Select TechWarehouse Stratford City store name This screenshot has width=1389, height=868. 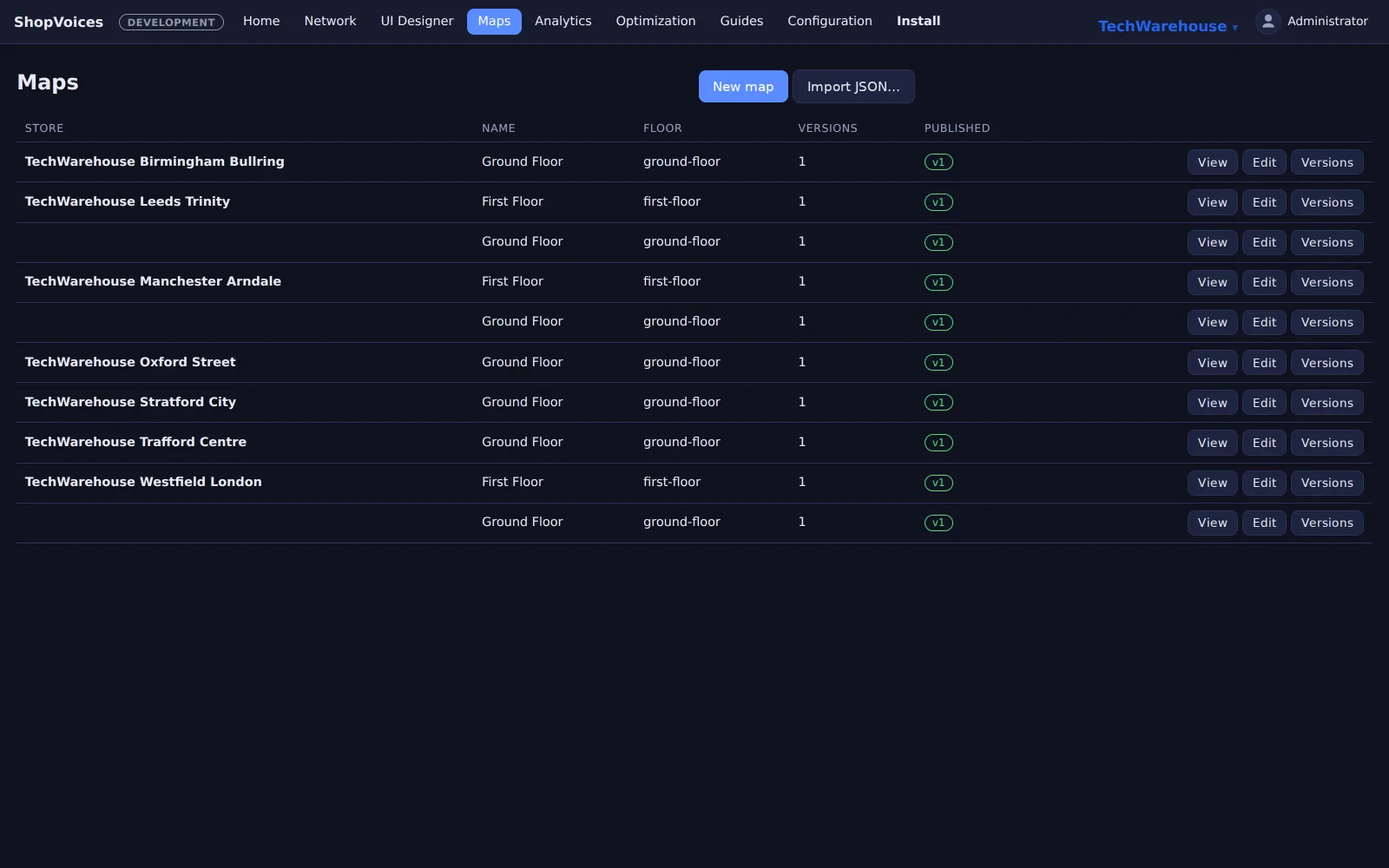pyautogui.click(x=130, y=402)
